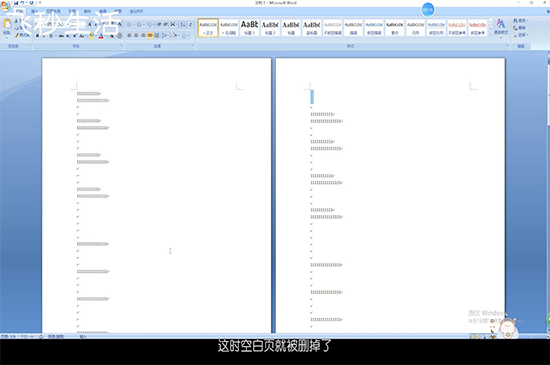Screen dimensions: 550x365
Task: Click the Save icon in quick access toolbar
Action: (x=16, y=3)
